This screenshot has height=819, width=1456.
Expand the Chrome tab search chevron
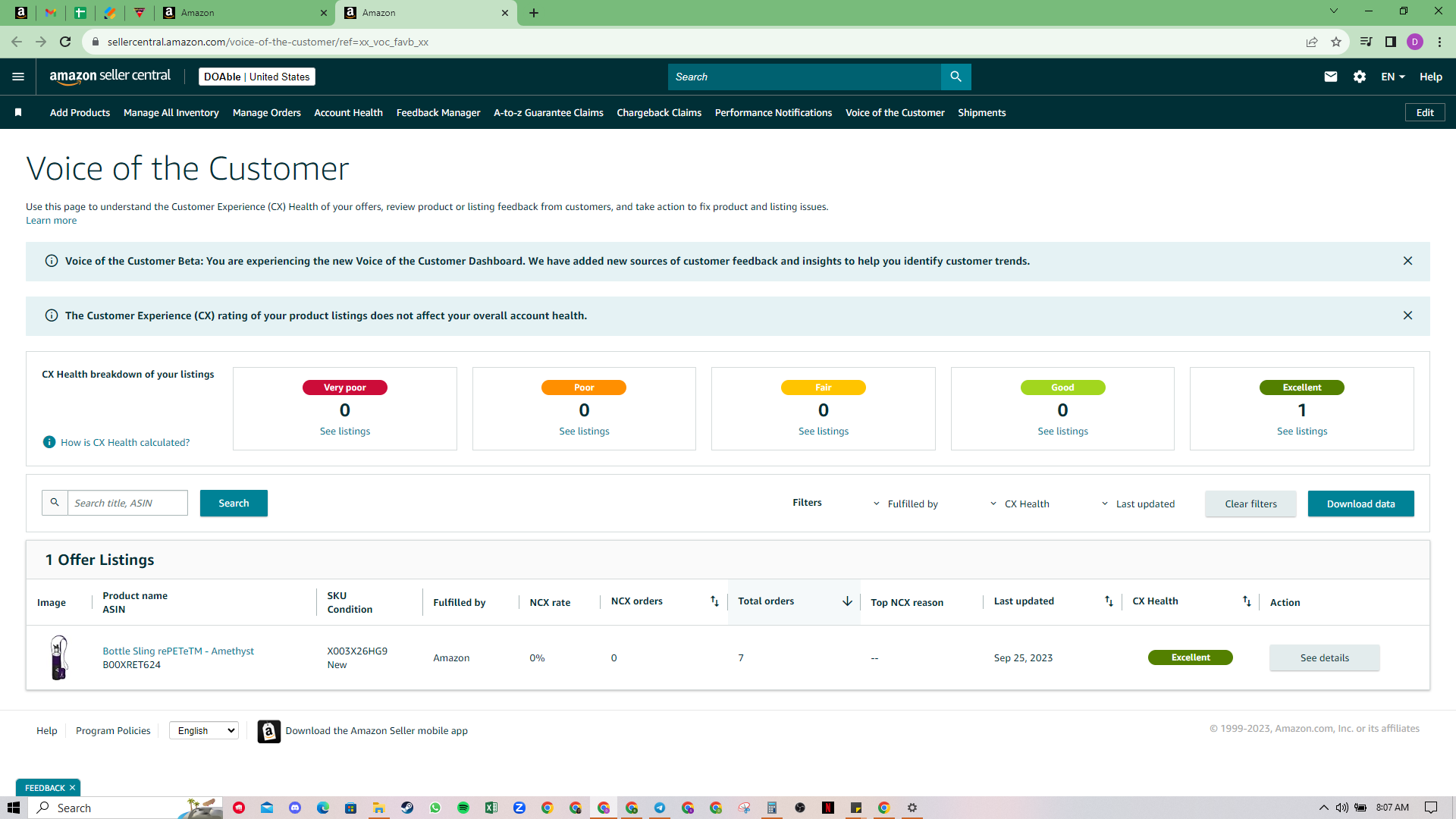(1334, 11)
